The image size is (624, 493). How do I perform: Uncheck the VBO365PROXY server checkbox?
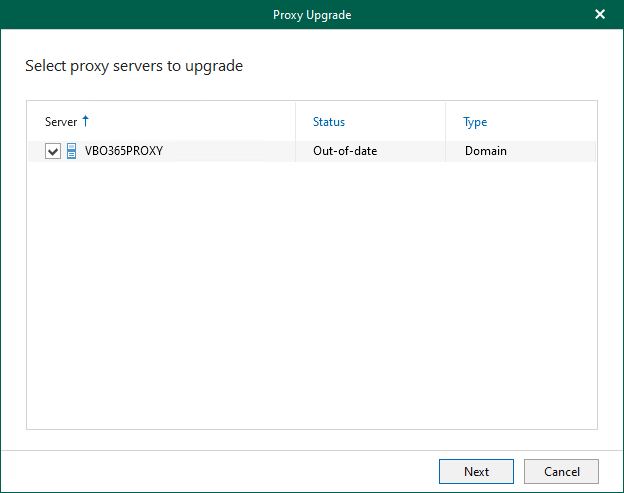click(53, 151)
